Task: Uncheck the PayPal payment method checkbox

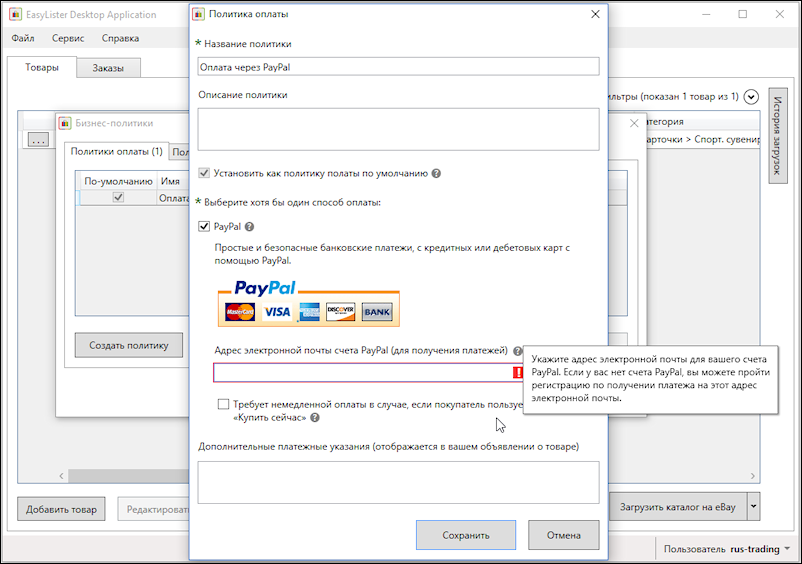Action: coord(204,226)
